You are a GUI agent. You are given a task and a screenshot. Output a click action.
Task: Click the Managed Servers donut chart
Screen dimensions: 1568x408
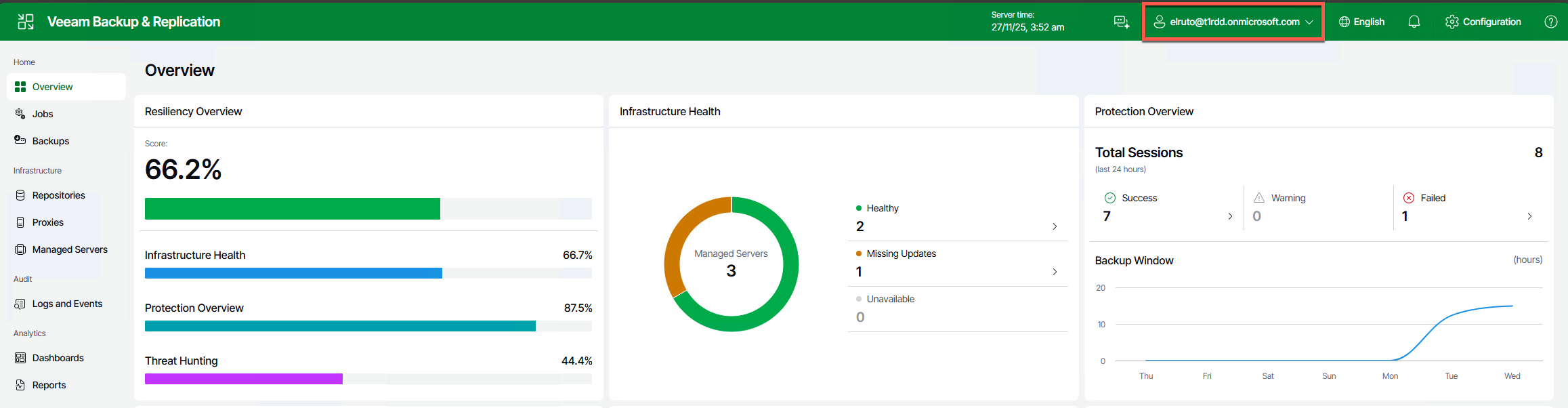point(732,264)
